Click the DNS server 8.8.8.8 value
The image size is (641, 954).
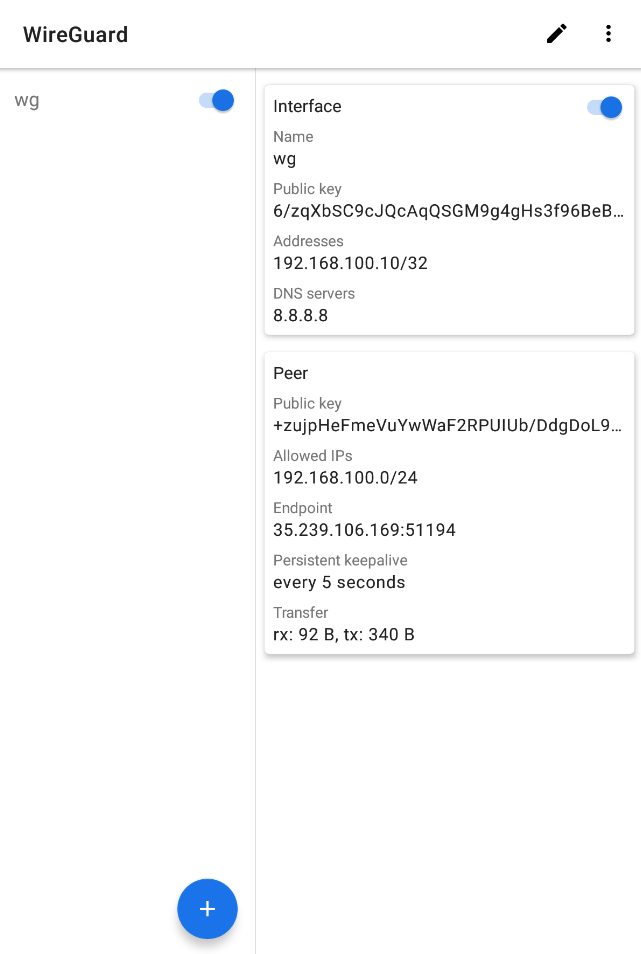300,315
